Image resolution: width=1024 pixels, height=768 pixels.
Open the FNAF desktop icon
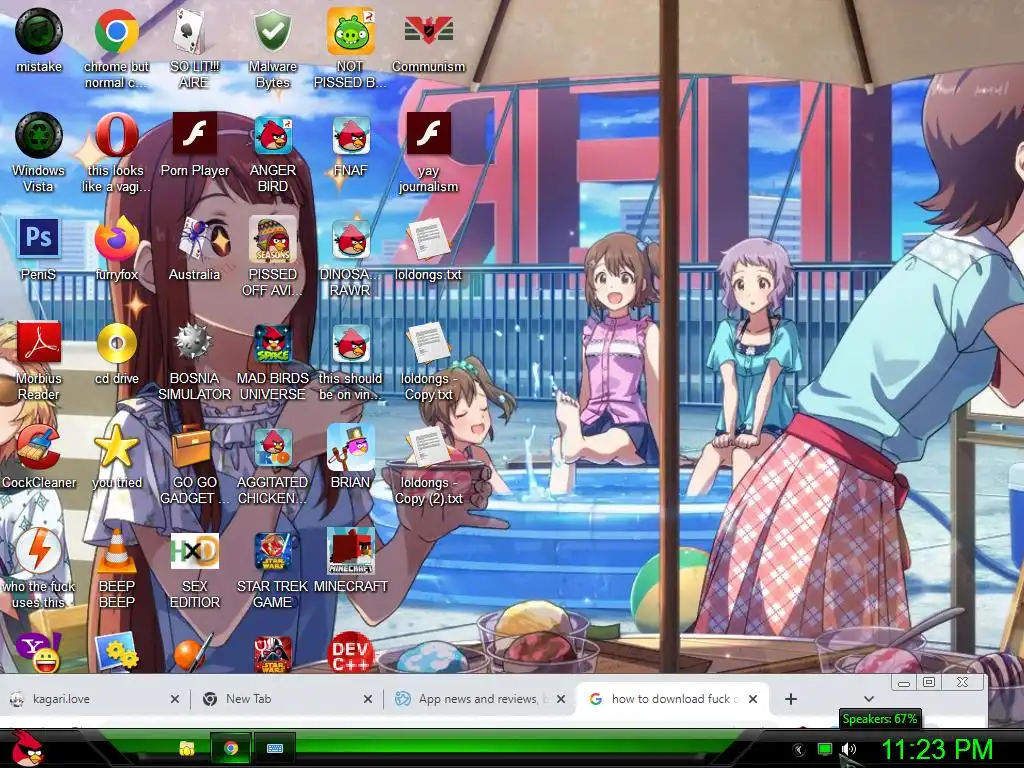pos(350,145)
